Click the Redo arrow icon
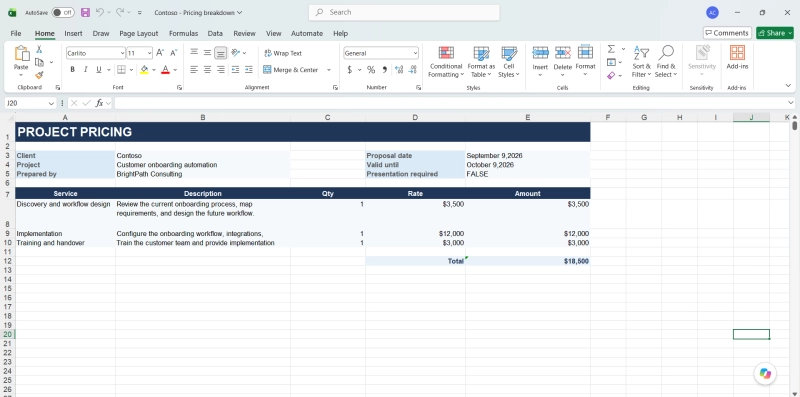 tap(120, 12)
